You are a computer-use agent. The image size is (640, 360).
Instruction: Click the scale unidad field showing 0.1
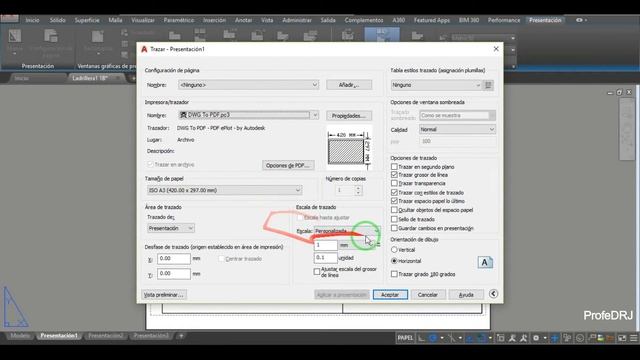(325, 258)
